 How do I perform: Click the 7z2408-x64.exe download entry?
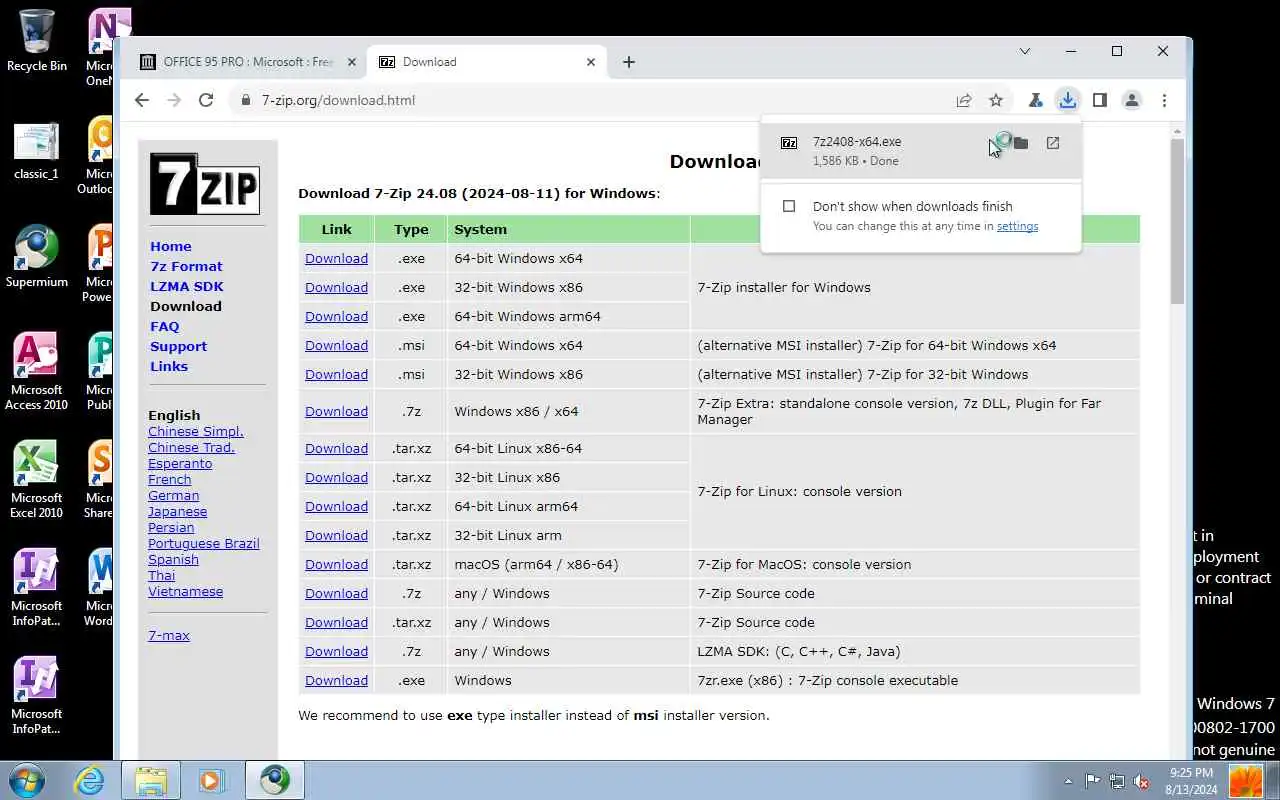pyautogui.click(x=921, y=151)
